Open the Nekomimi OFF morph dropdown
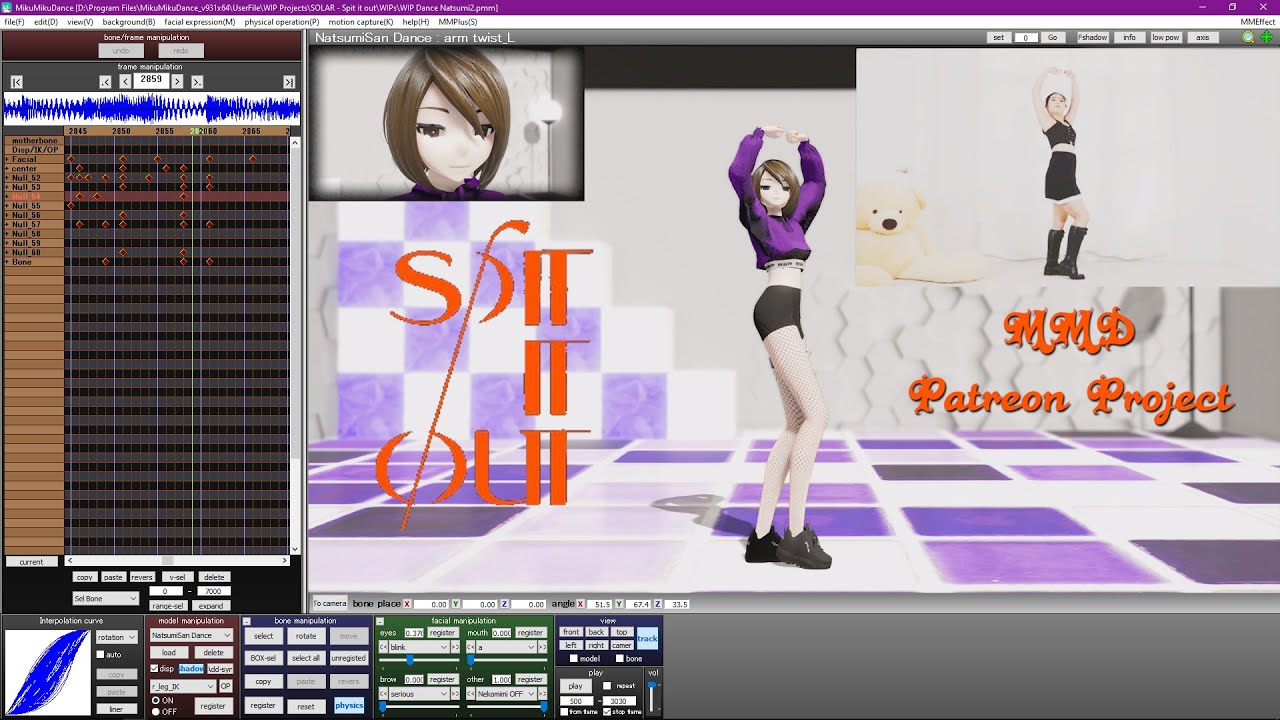 pyautogui.click(x=505, y=693)
